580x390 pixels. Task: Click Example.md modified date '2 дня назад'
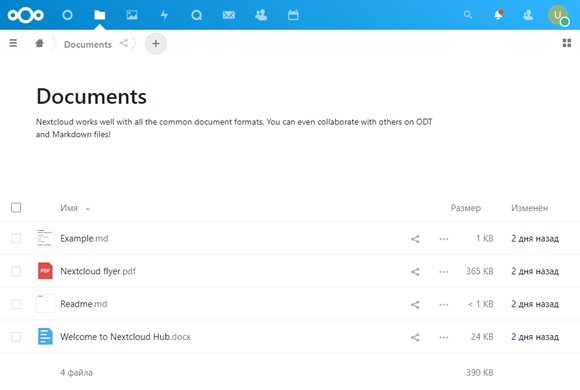point(535,239)
